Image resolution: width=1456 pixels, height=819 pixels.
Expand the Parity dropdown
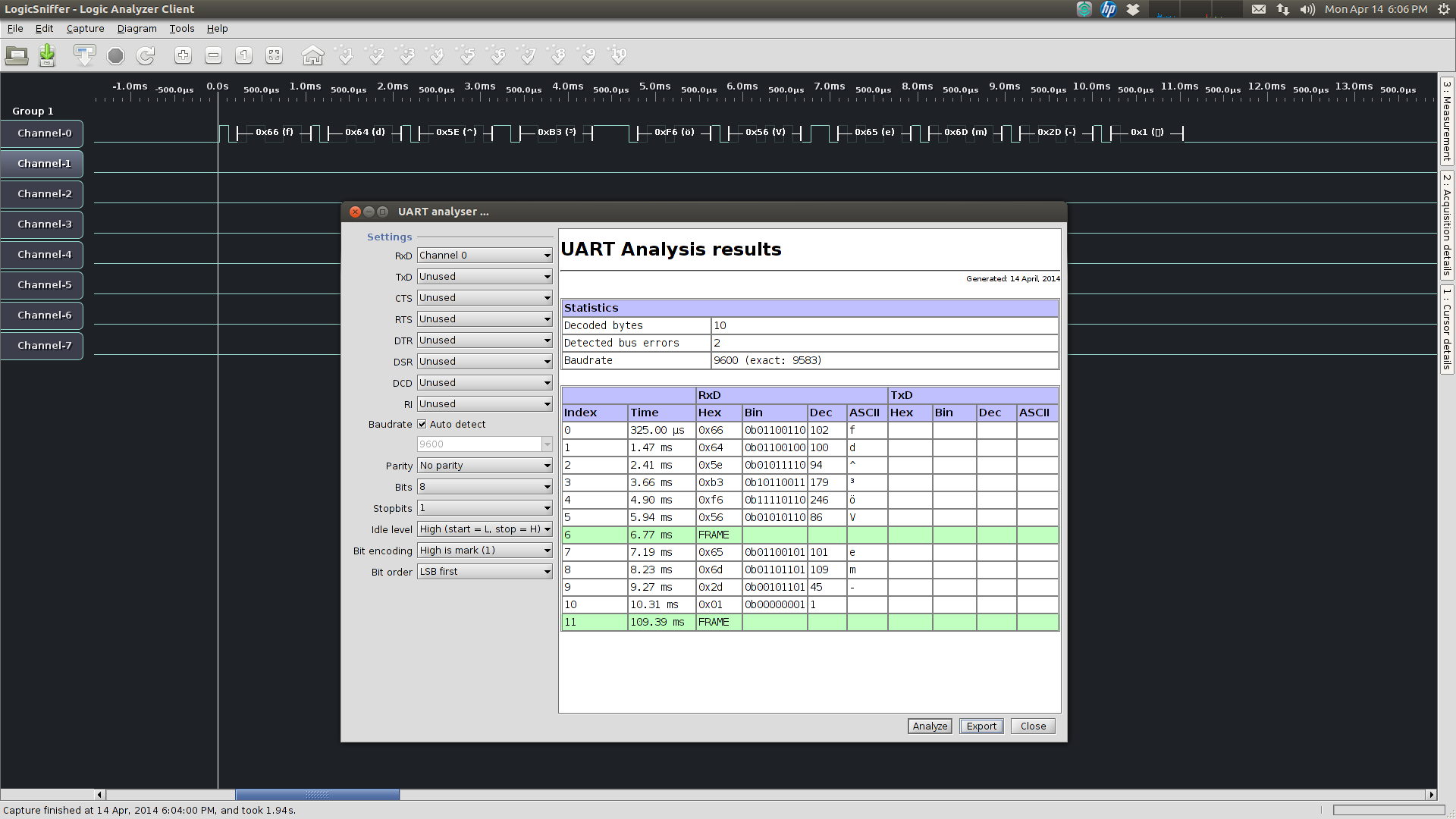485,466
